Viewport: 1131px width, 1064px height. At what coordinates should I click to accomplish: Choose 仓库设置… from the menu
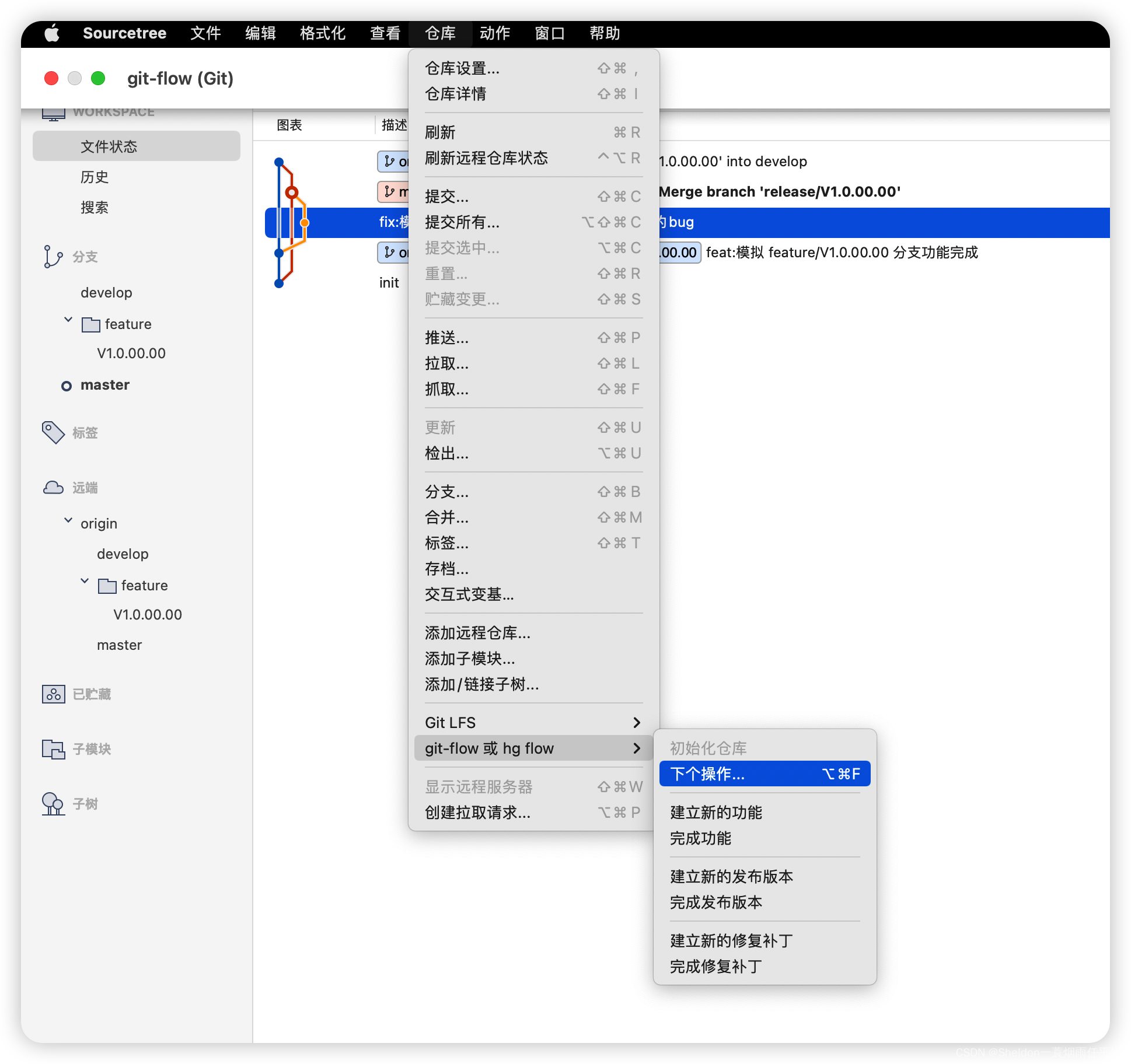533,68
